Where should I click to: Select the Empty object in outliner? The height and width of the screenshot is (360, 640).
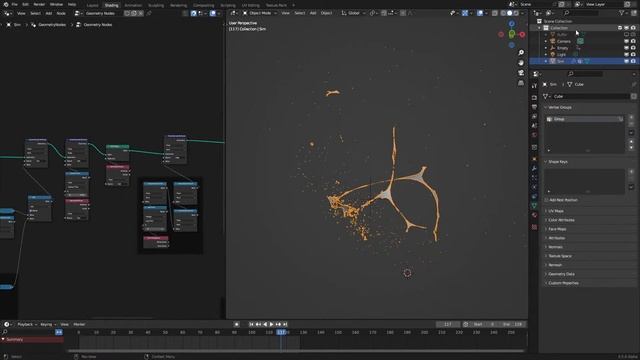pyautogui.click(x=562, y=48)
